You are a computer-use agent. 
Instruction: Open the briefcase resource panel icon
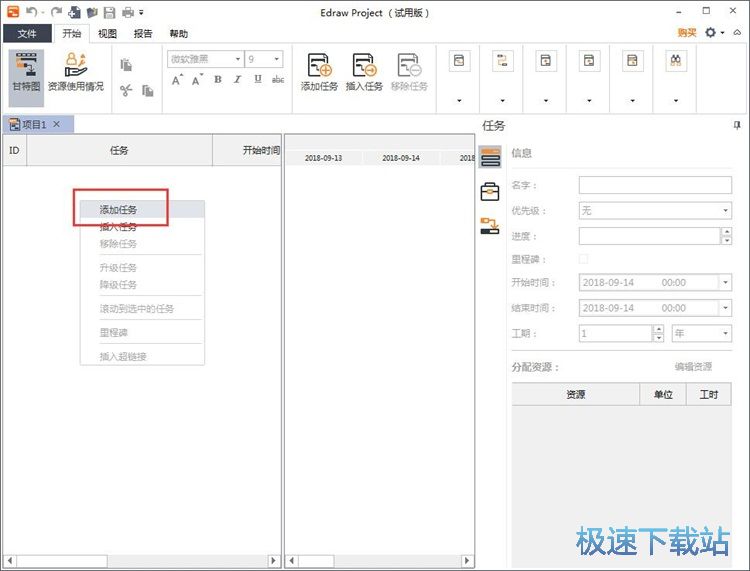[x=490, y=192]
